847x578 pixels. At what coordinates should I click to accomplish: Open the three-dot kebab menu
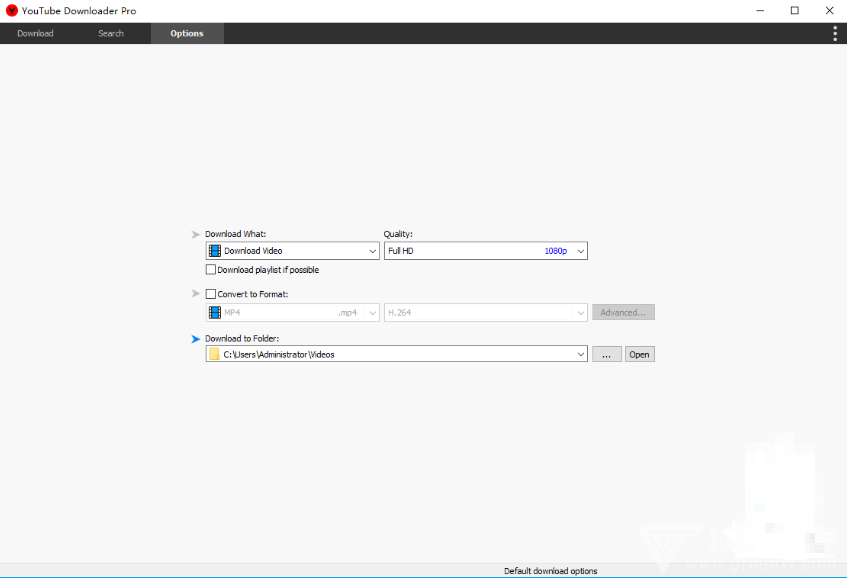pos(835,33)
